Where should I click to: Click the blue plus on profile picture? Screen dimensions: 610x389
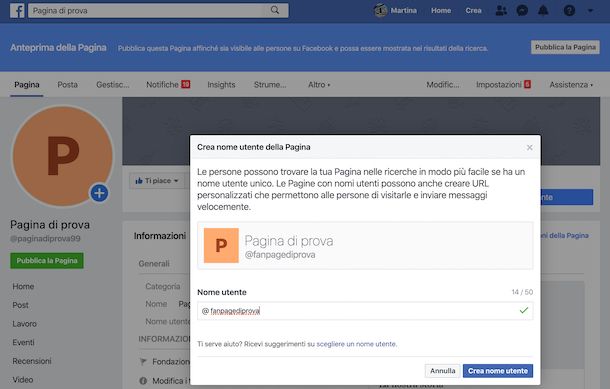(99, 193)
